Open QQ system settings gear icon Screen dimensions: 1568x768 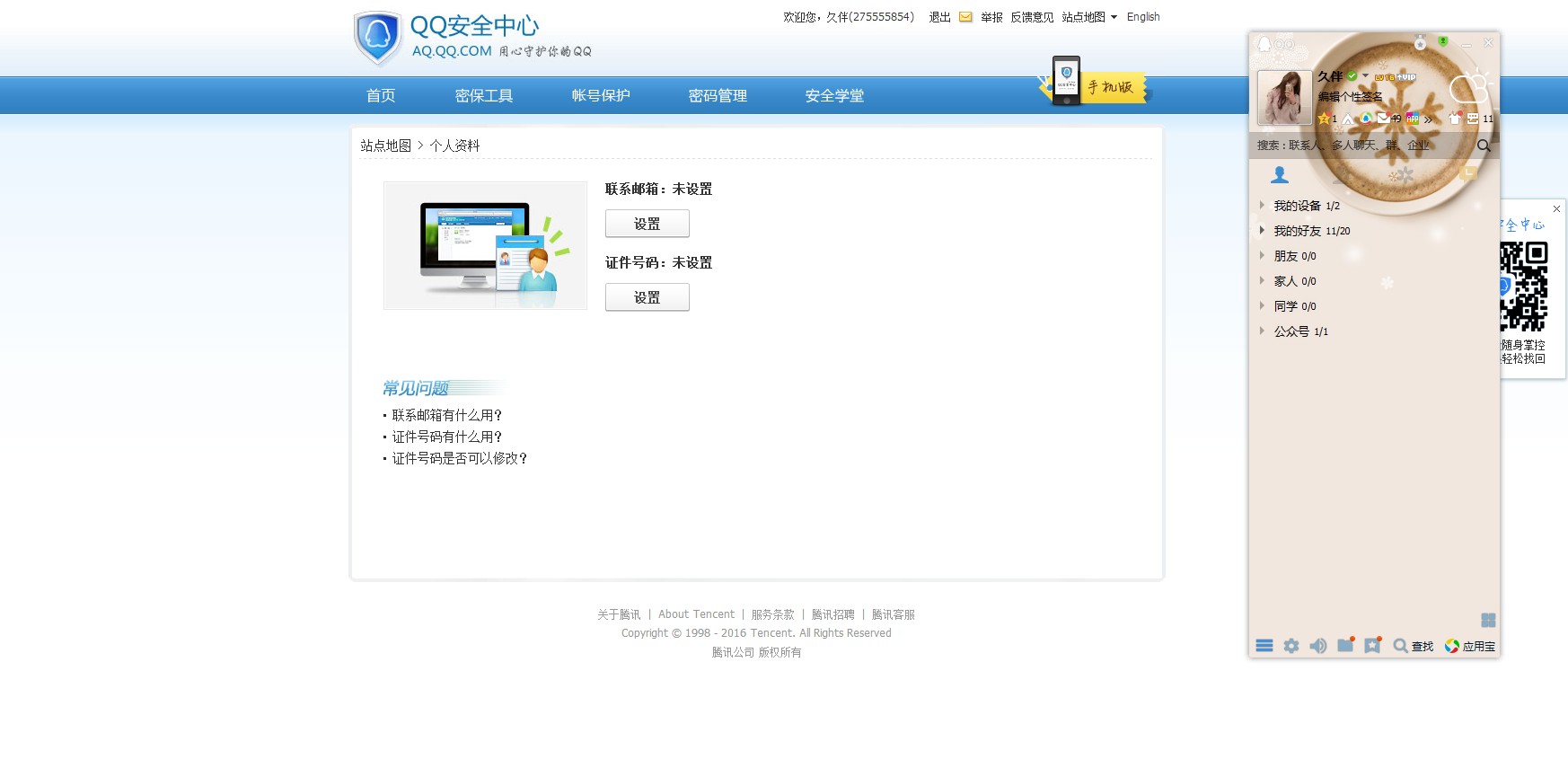point(1291,646)
